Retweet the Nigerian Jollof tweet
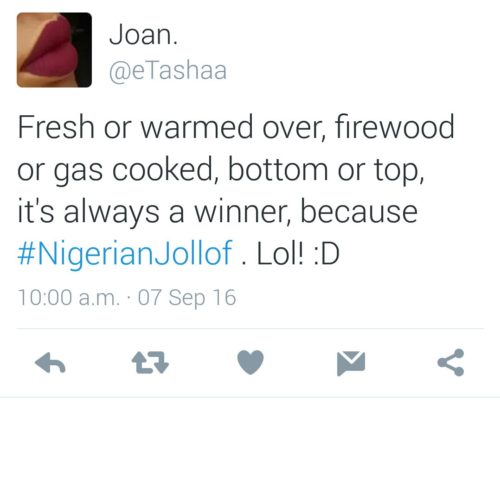500x500 pixels. pos(150,362)
